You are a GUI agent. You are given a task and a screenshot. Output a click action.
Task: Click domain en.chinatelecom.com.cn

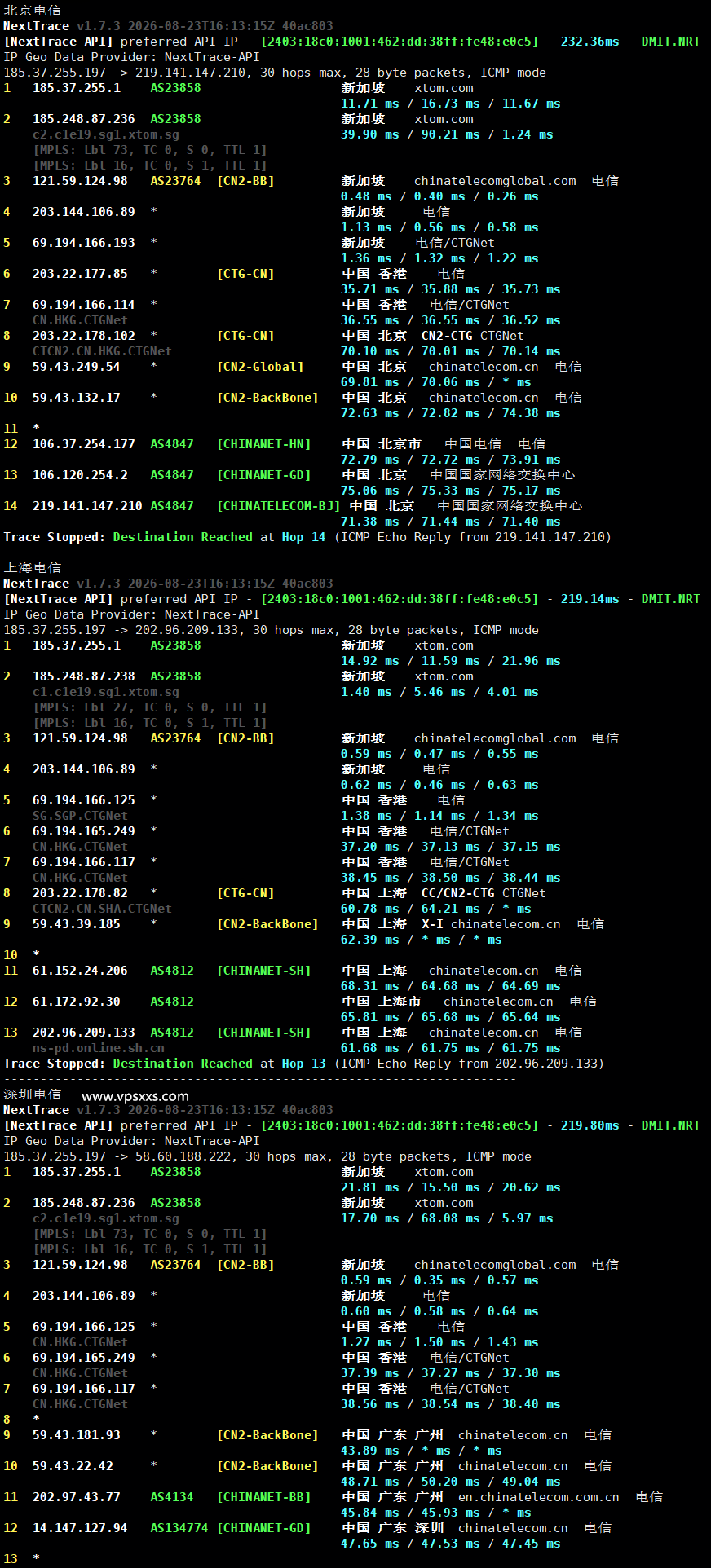539,1497
